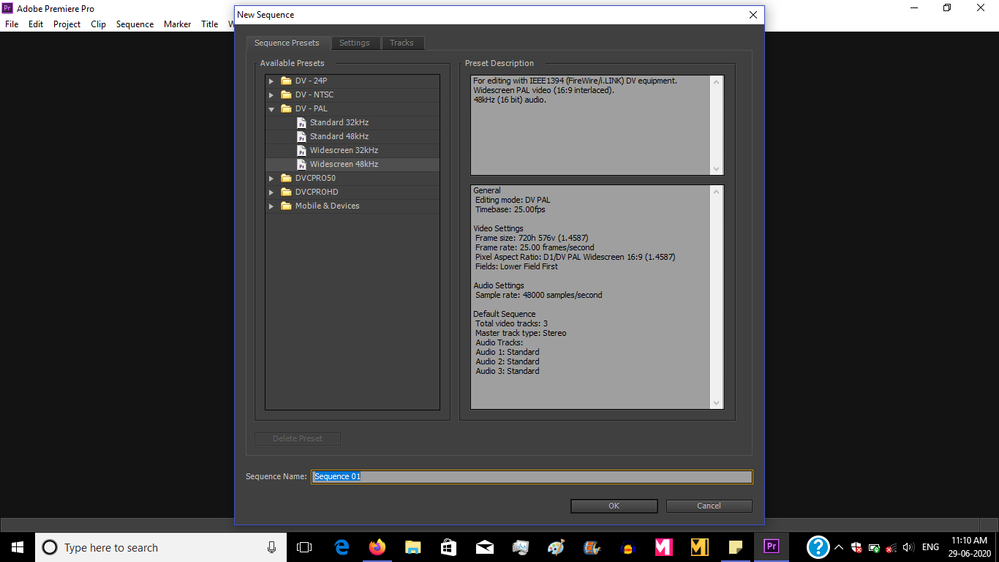
Task: Show hidden system tray icons
Action: [838, 547]
